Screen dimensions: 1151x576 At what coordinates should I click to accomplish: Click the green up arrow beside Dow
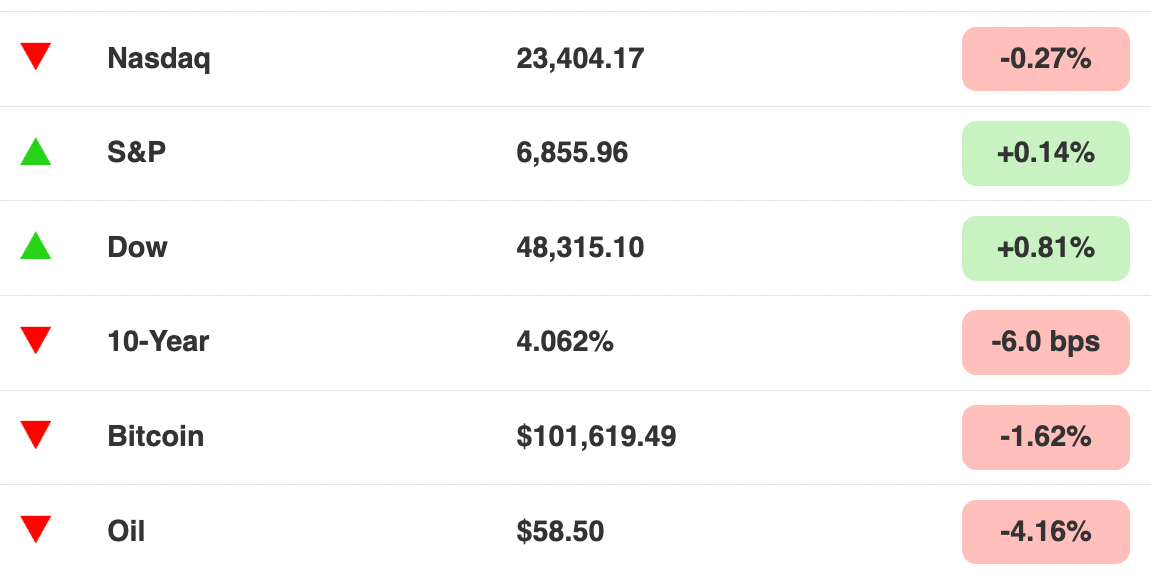click(x=36, y=247)
